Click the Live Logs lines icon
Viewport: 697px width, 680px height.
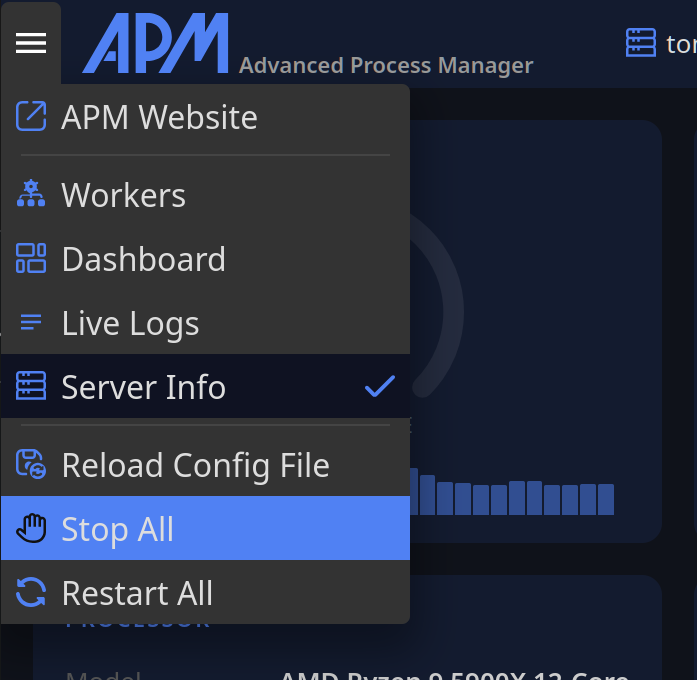[x=31, y=323]
